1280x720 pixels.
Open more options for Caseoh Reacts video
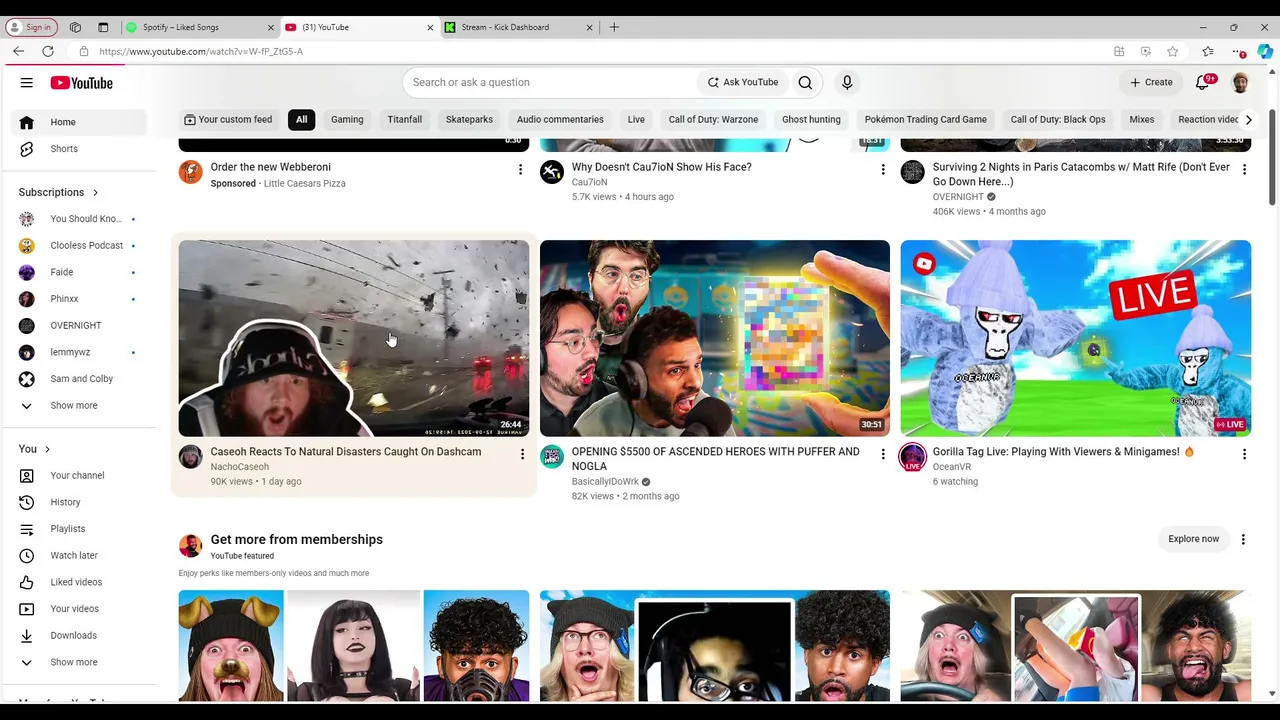click(521, 455)
